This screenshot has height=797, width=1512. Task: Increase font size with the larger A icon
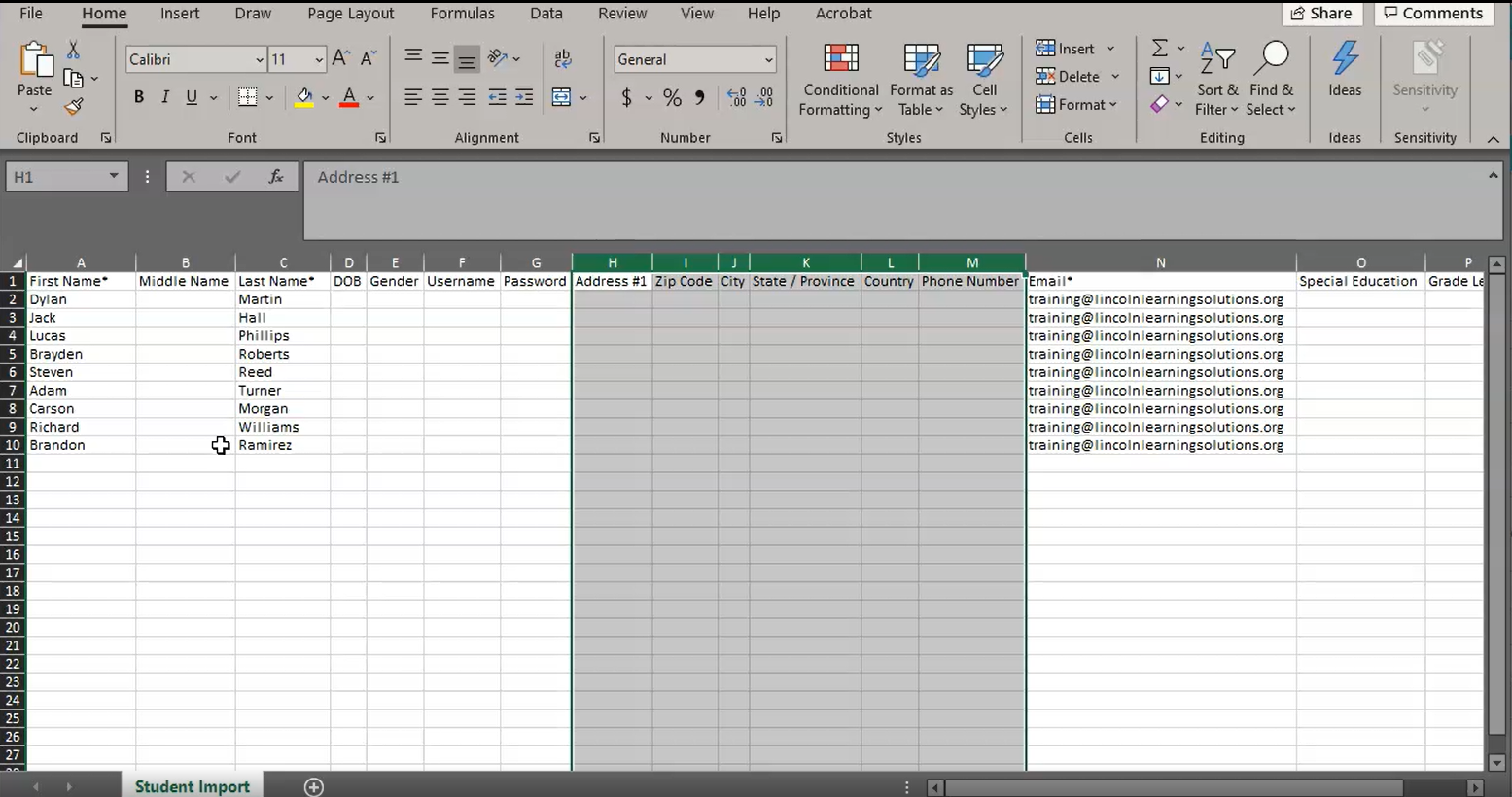point(340,59)
